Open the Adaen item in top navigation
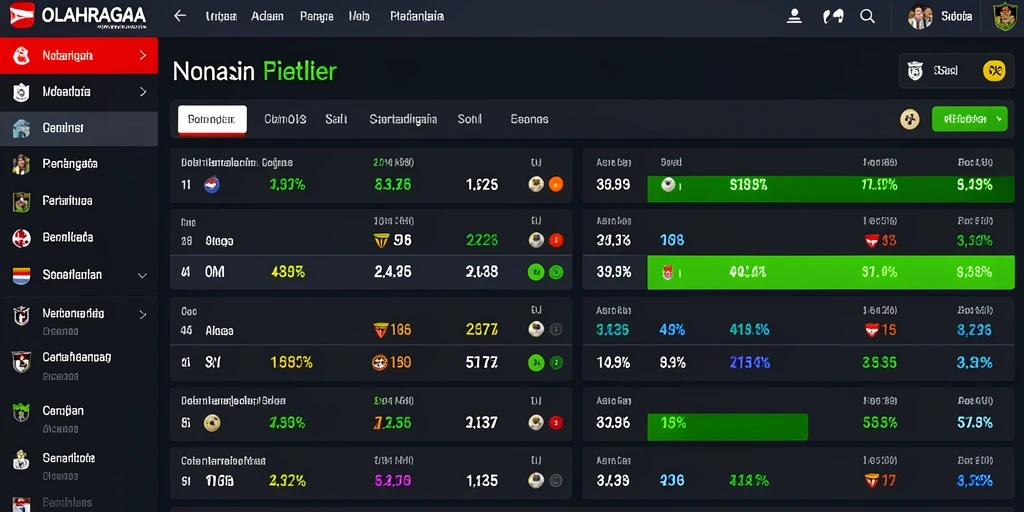This screenshot has height=512, width=1024. tap(267, 16)
